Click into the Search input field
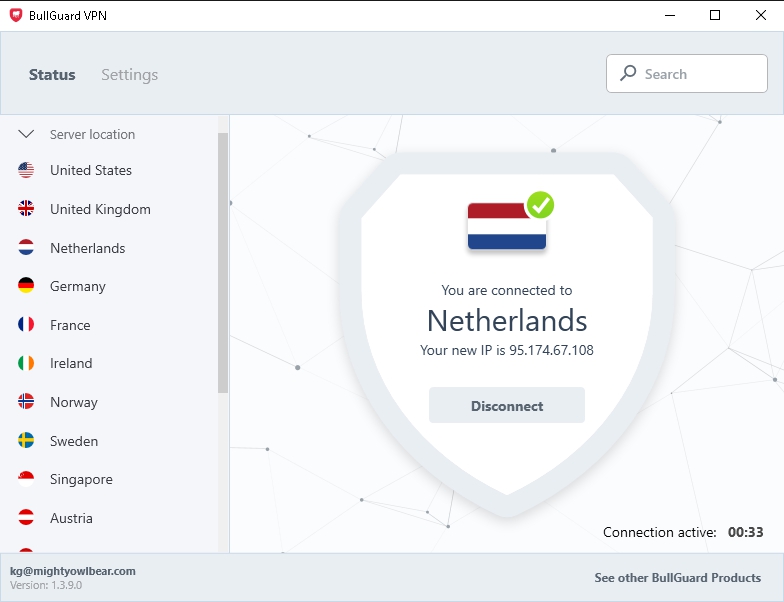784x602 pixels. pyautogui.click(x=700, y=74)
